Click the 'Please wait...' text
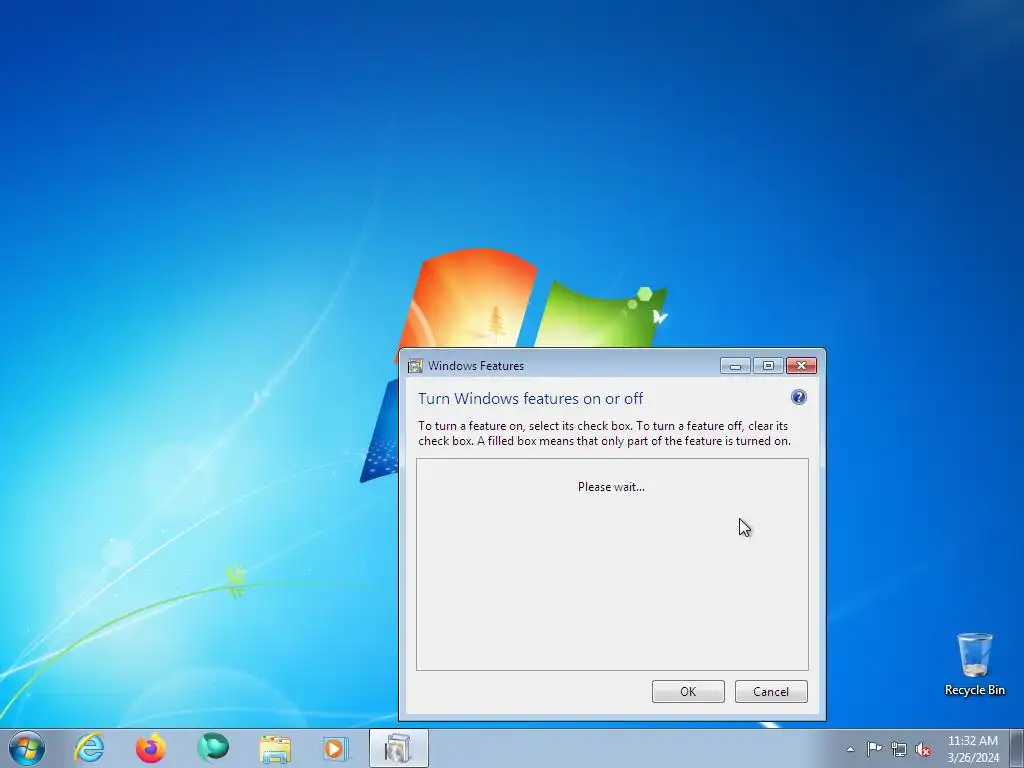The image size is (1024, 768). click(611, 487)
